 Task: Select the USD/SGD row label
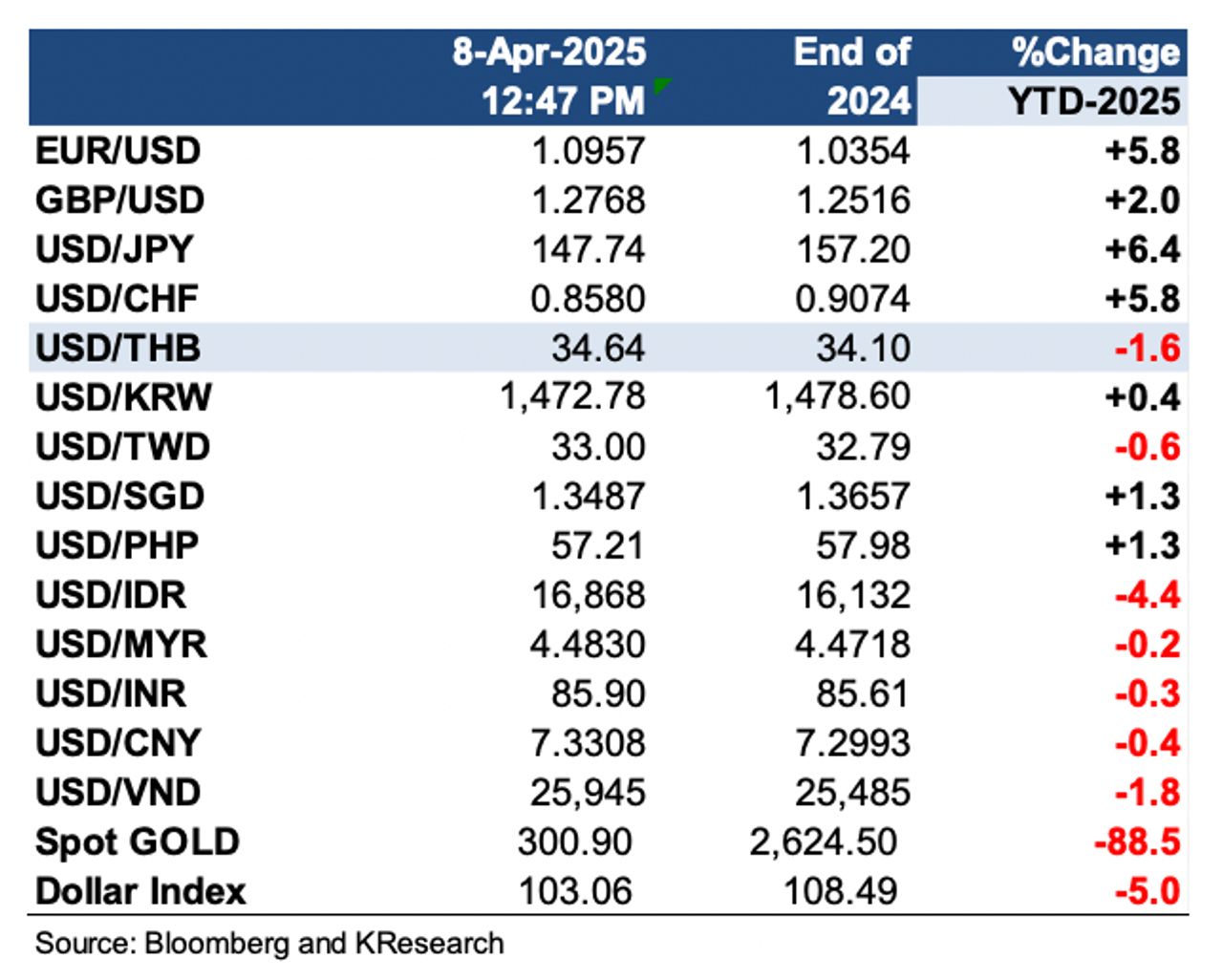[120, 497]
